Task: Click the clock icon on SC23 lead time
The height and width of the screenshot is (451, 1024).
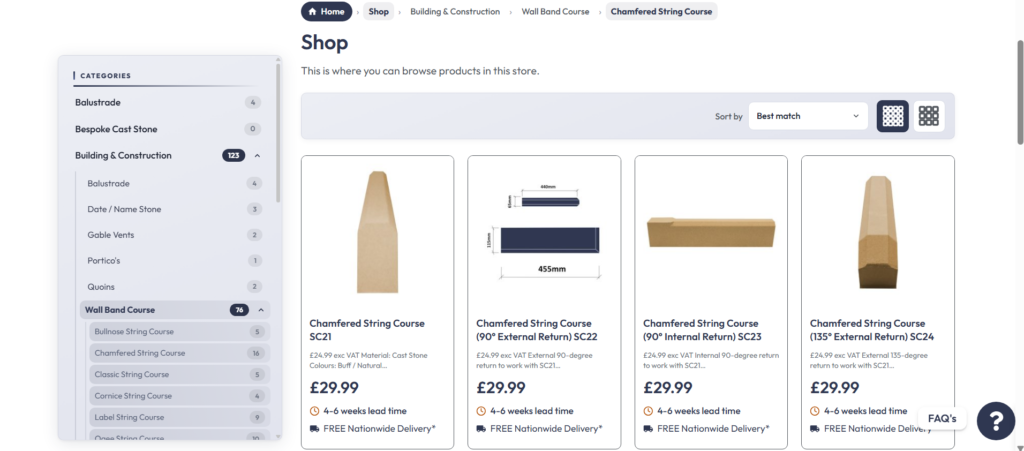Action: point(648,411)
